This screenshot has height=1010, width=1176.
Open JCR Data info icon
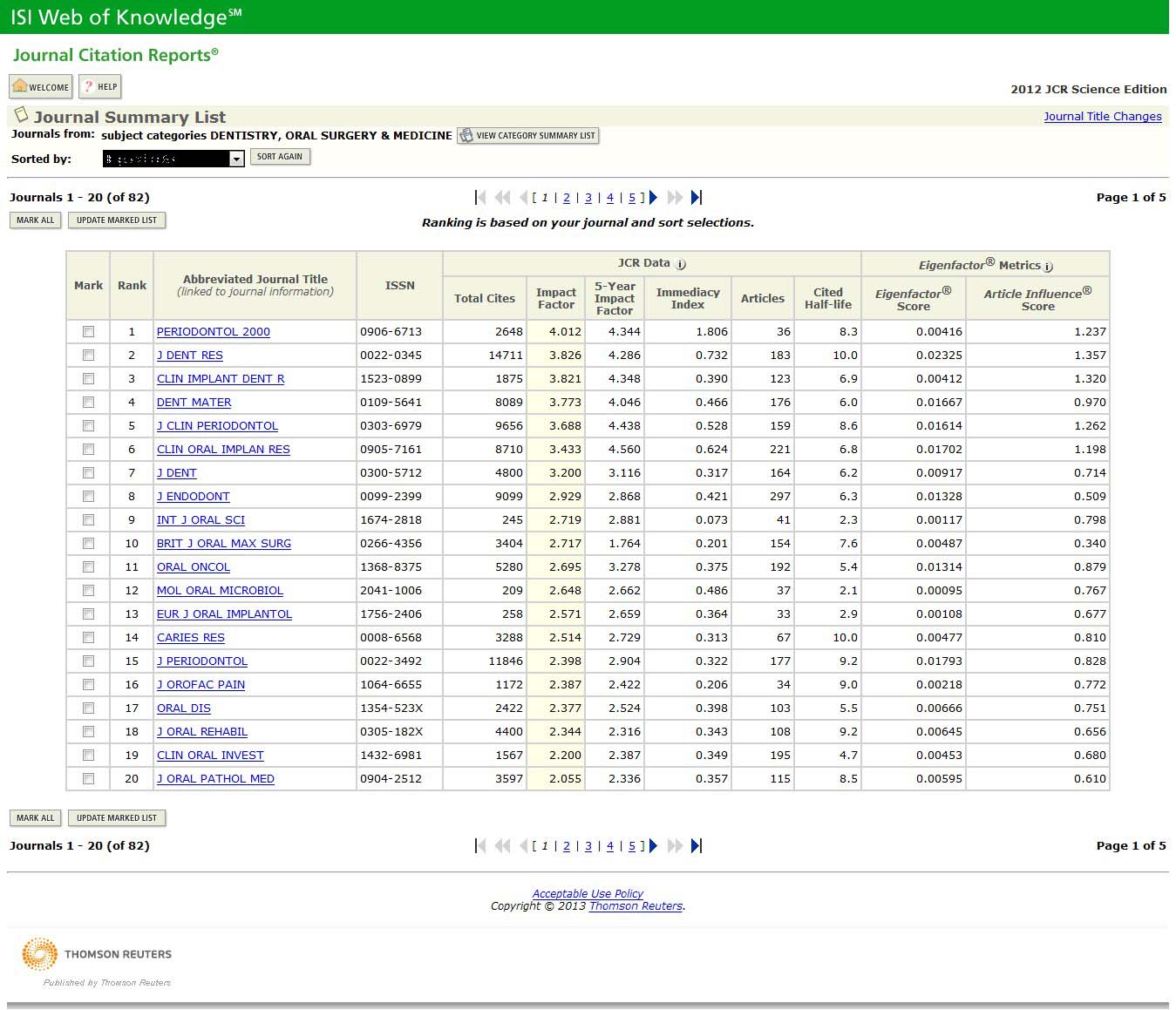[x=681, y=264]
